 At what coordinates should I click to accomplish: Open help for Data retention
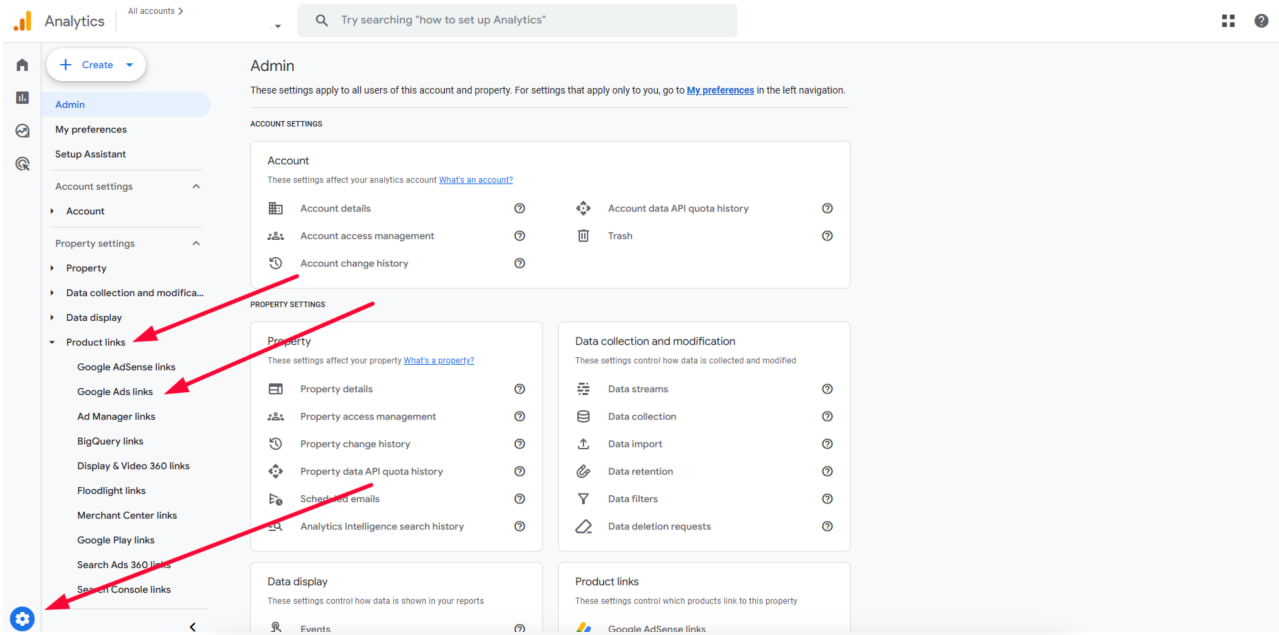[x=828, y=471]
